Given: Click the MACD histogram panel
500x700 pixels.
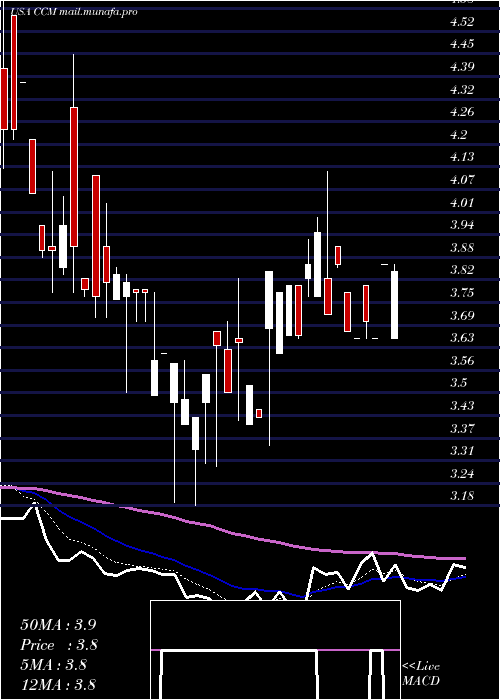Looking at the screenshot, I should (x=275, y=650).
